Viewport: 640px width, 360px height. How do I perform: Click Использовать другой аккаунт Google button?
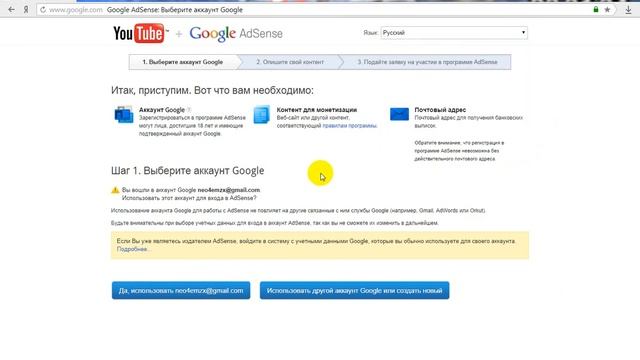tap(354, 291)
